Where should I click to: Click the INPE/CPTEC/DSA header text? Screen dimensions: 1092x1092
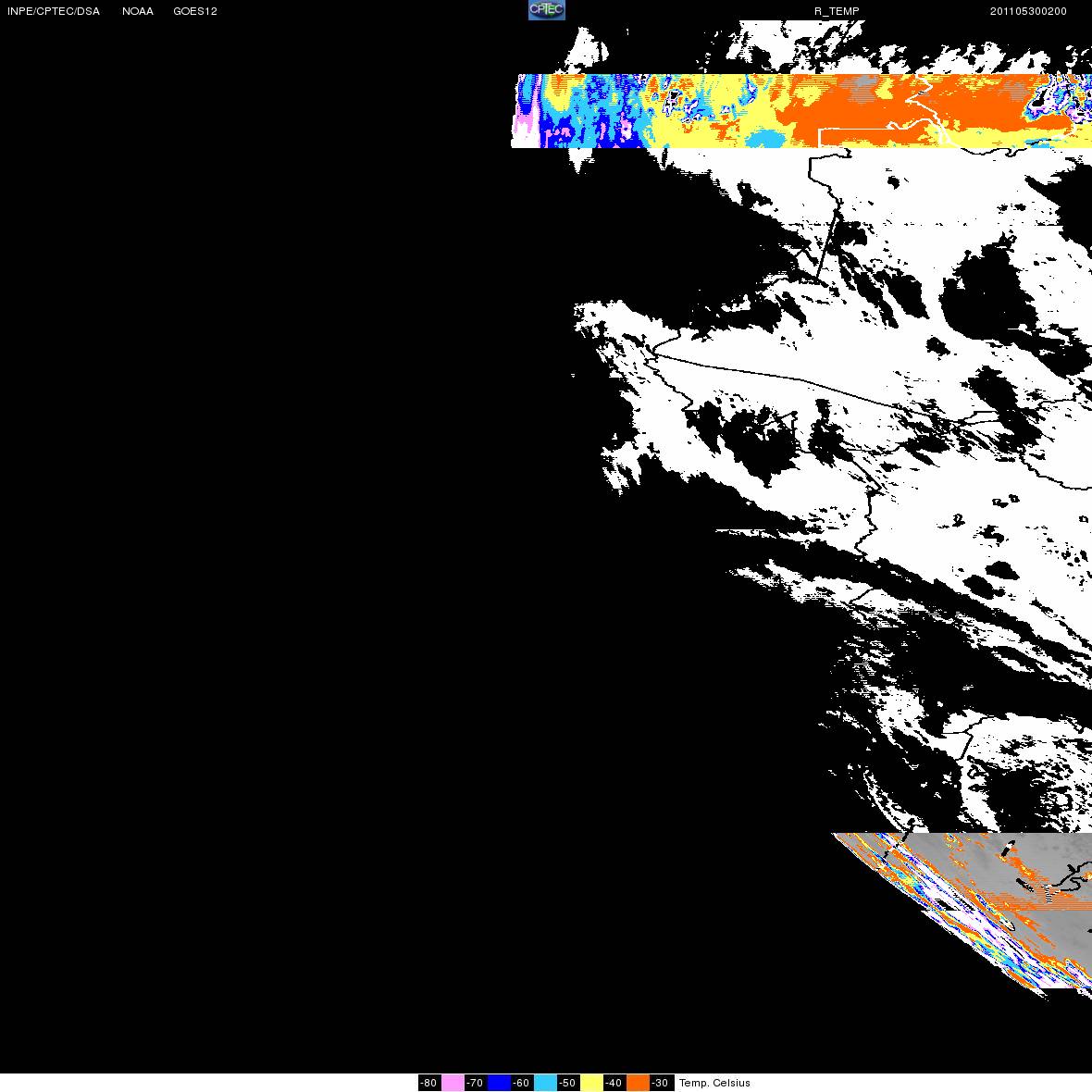[54, 11]
